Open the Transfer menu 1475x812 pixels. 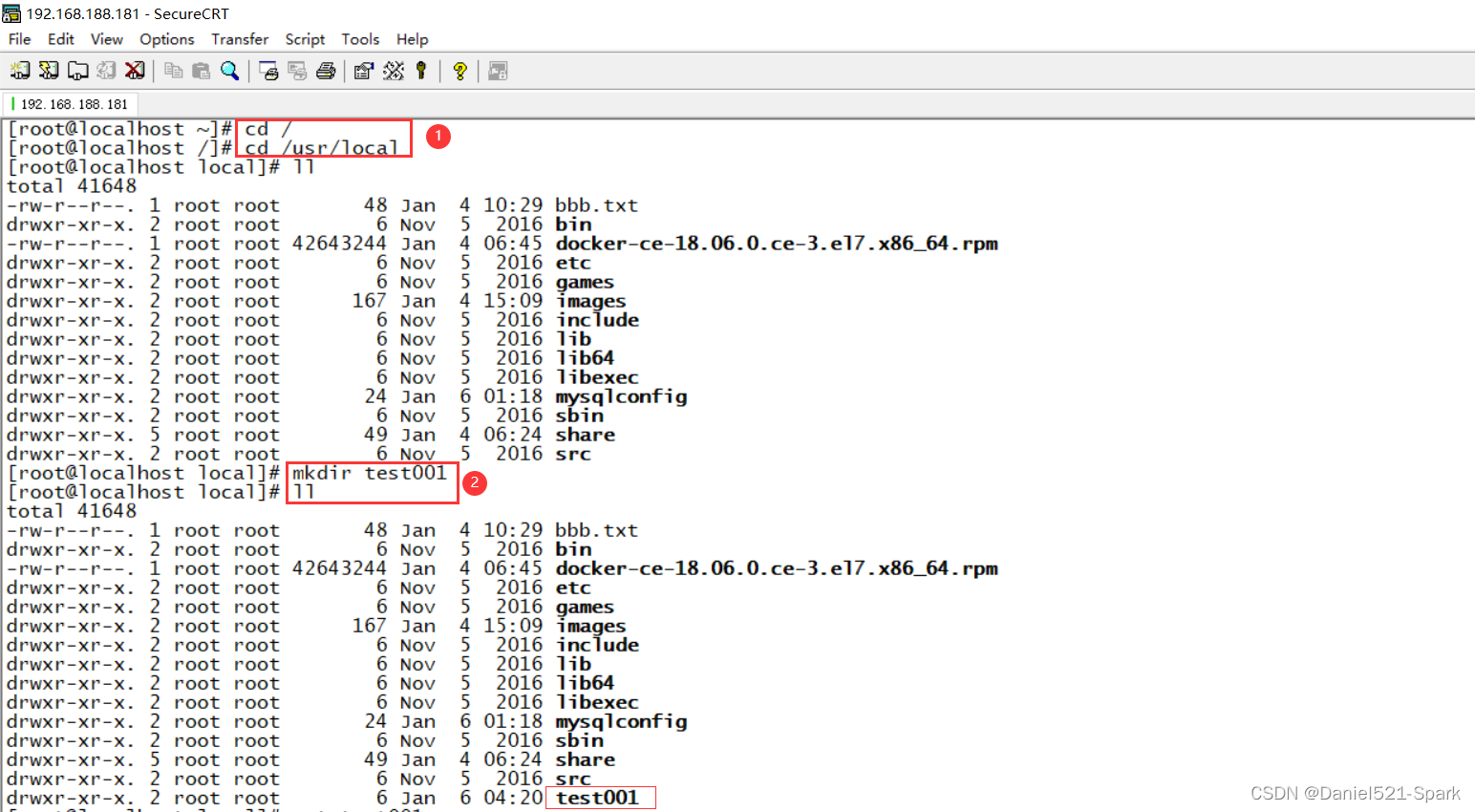[240, 39]
